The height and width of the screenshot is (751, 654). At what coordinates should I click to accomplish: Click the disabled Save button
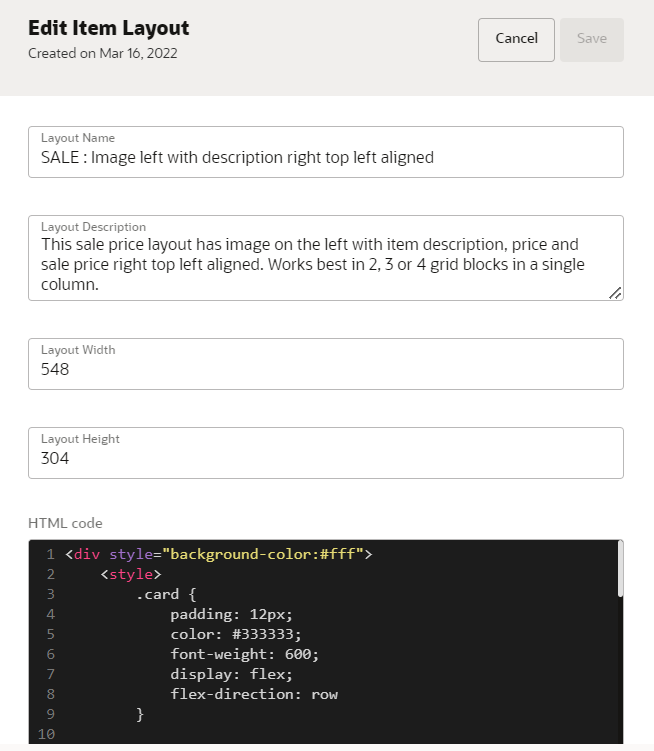coord(592,40)
